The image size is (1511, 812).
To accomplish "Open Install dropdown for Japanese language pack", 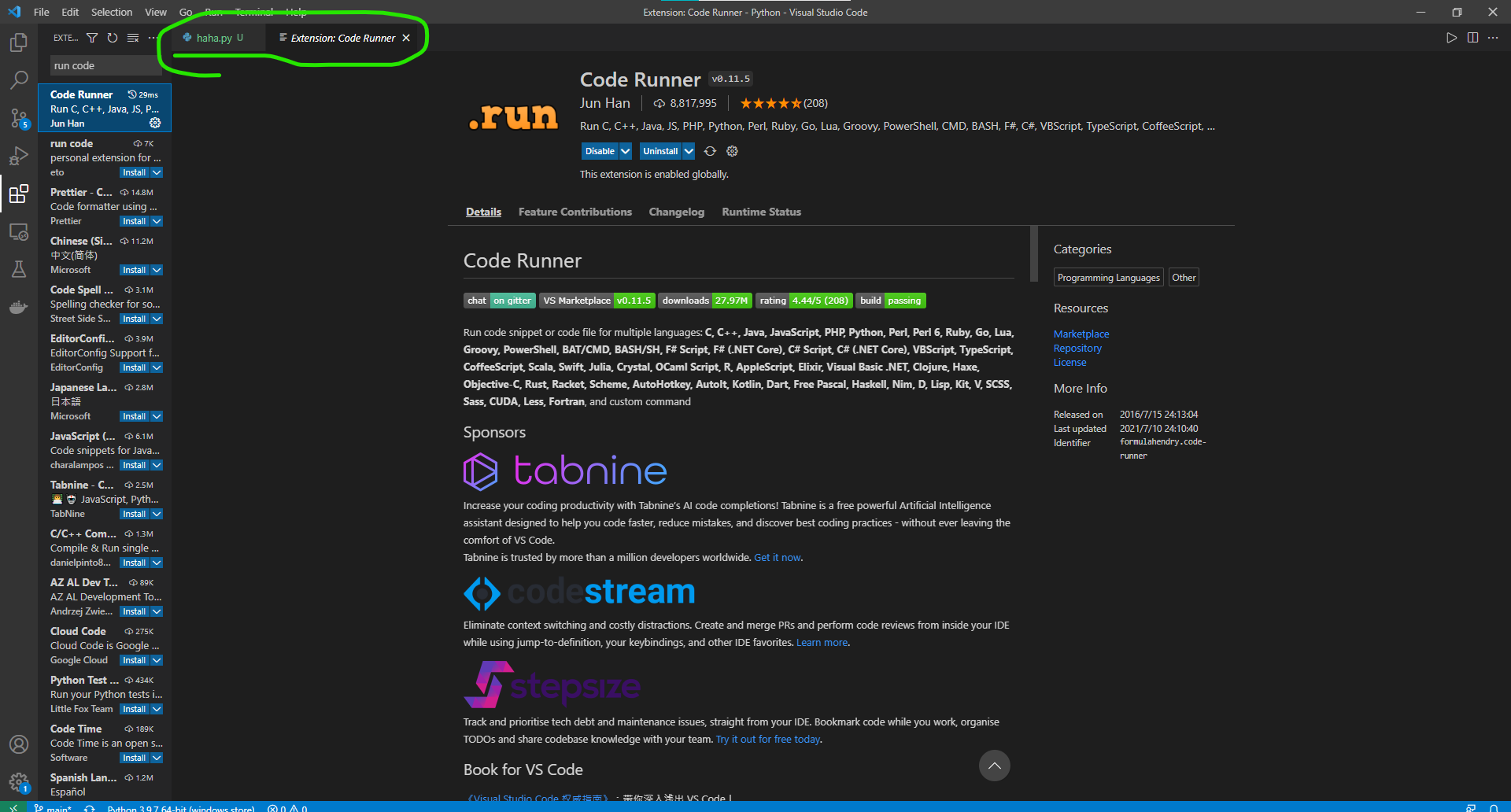I will coord(157,416).
